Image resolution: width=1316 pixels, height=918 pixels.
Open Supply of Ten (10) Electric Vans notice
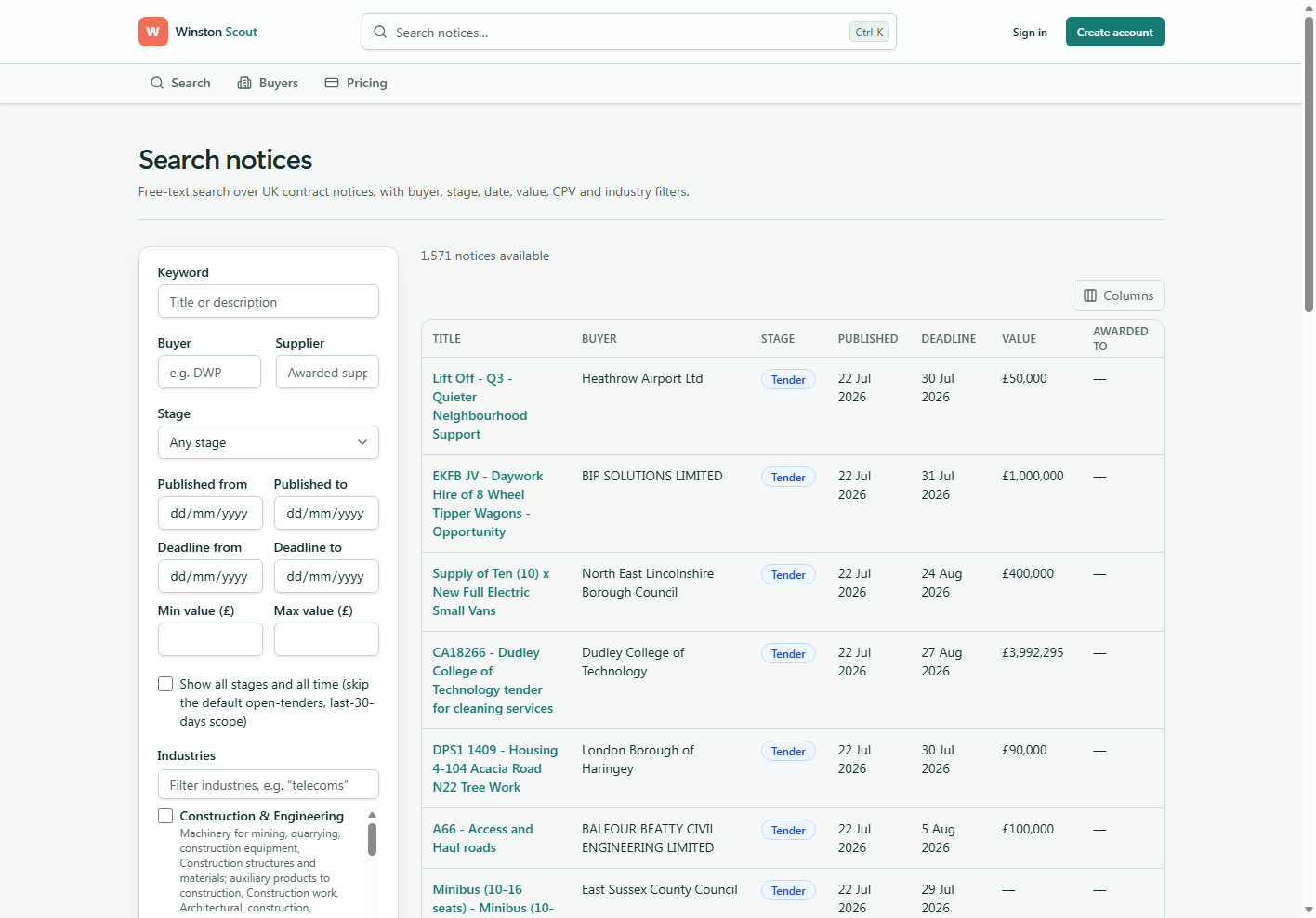point(491,592)
